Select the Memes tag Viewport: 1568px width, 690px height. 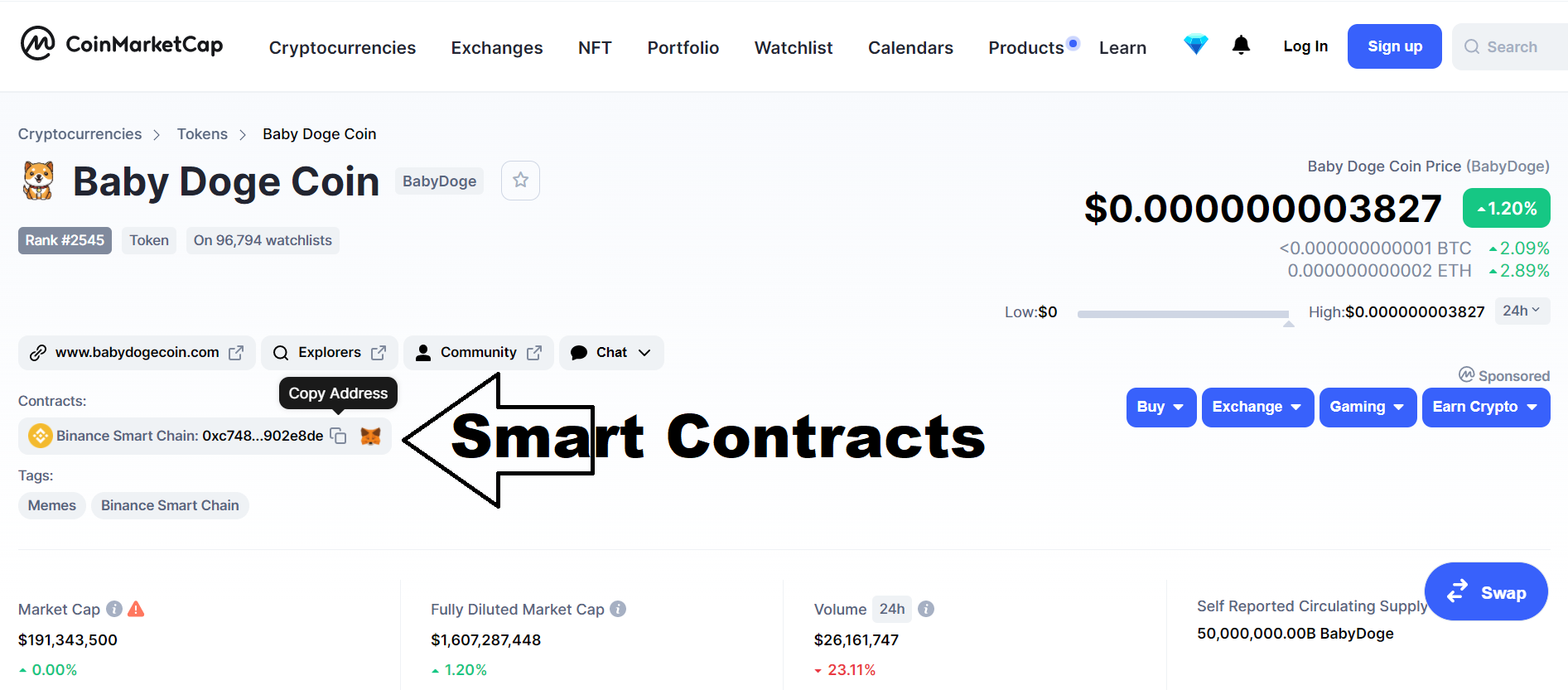(x=51, y=504)
